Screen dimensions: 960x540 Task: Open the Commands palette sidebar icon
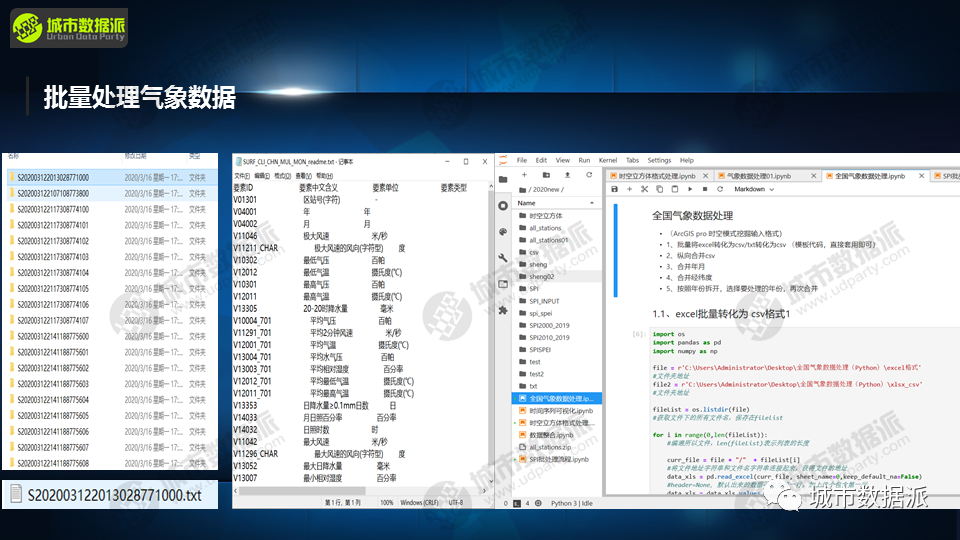pos(503,231)
